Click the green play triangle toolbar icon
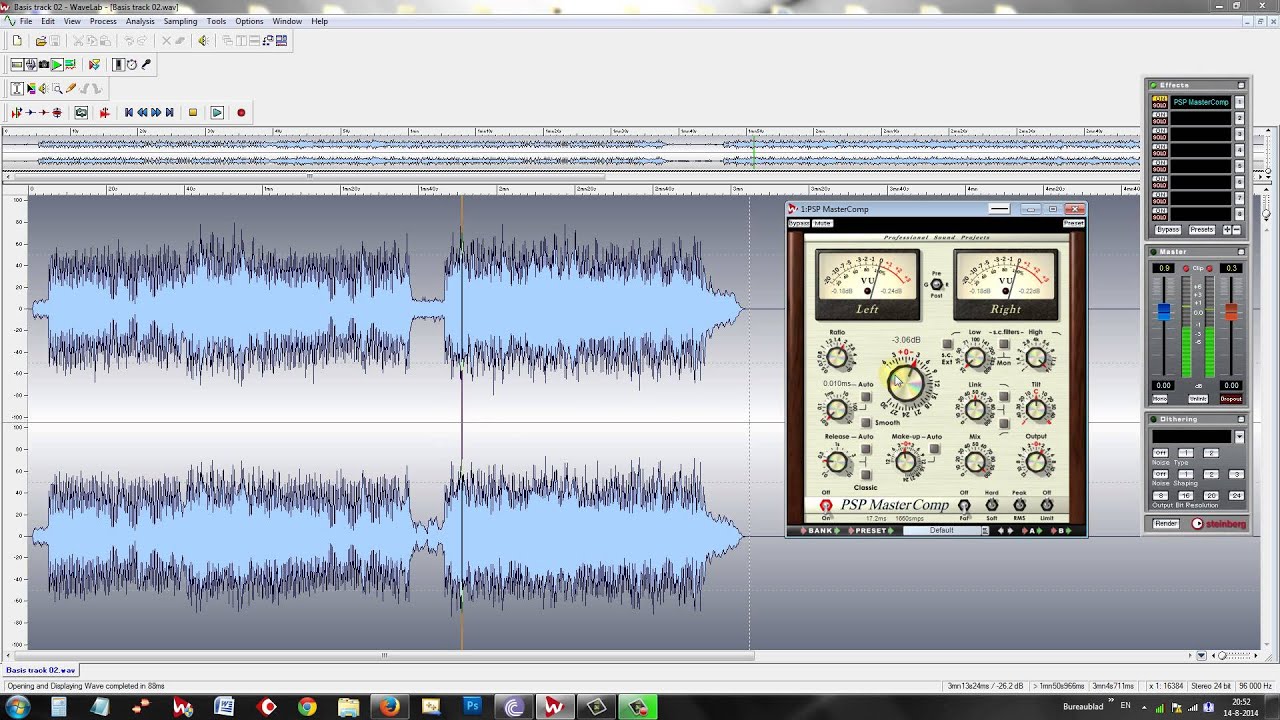The height and width of the screenshot is (720, 1280). tap(57, 65)
